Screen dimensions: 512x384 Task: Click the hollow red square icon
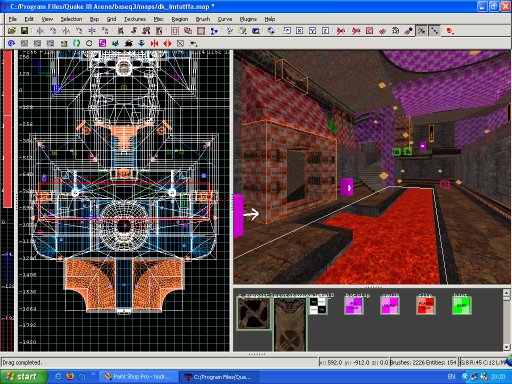click(201, 31)
